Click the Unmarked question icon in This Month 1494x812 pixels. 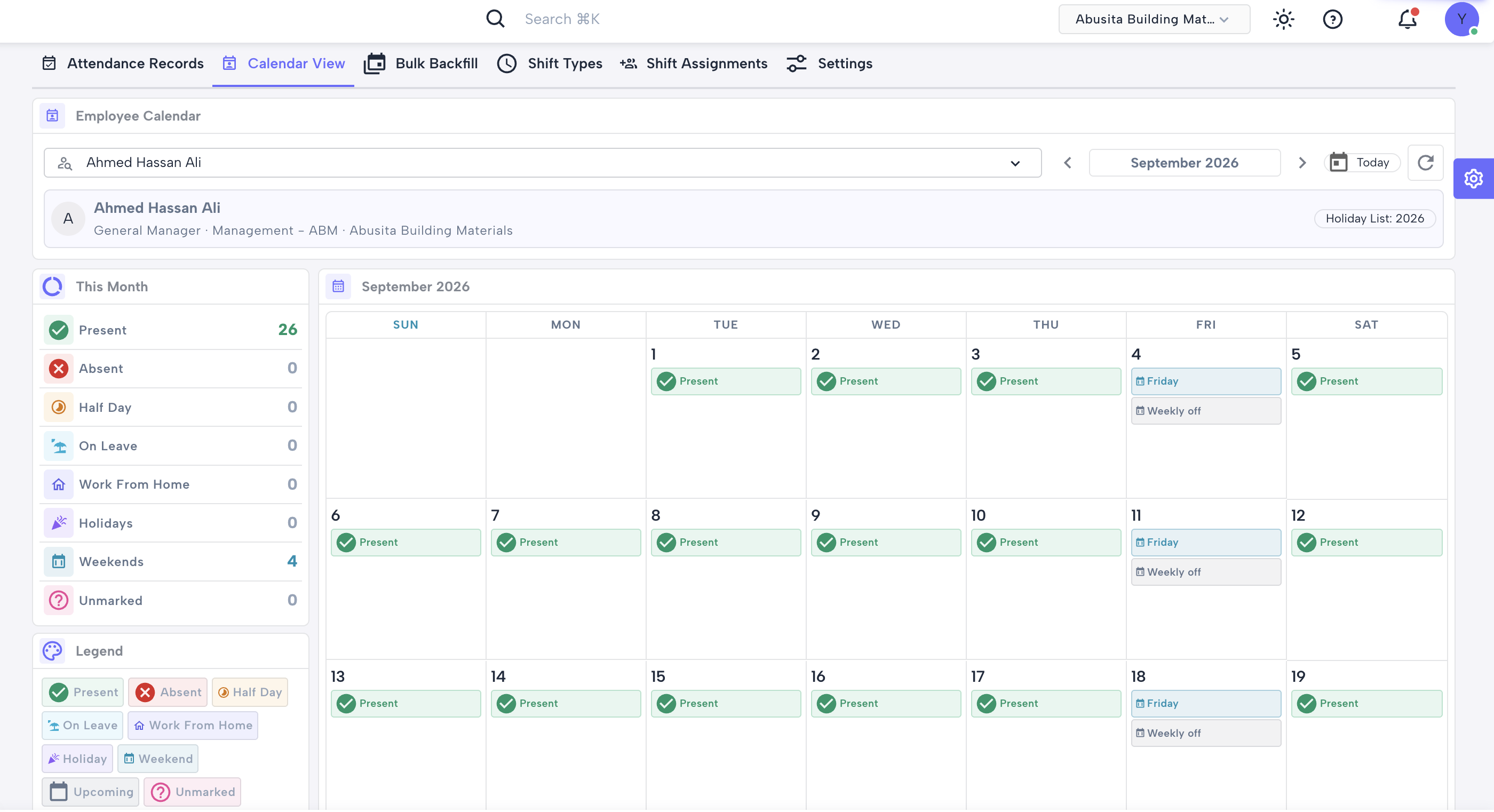(x=59, y=601)
